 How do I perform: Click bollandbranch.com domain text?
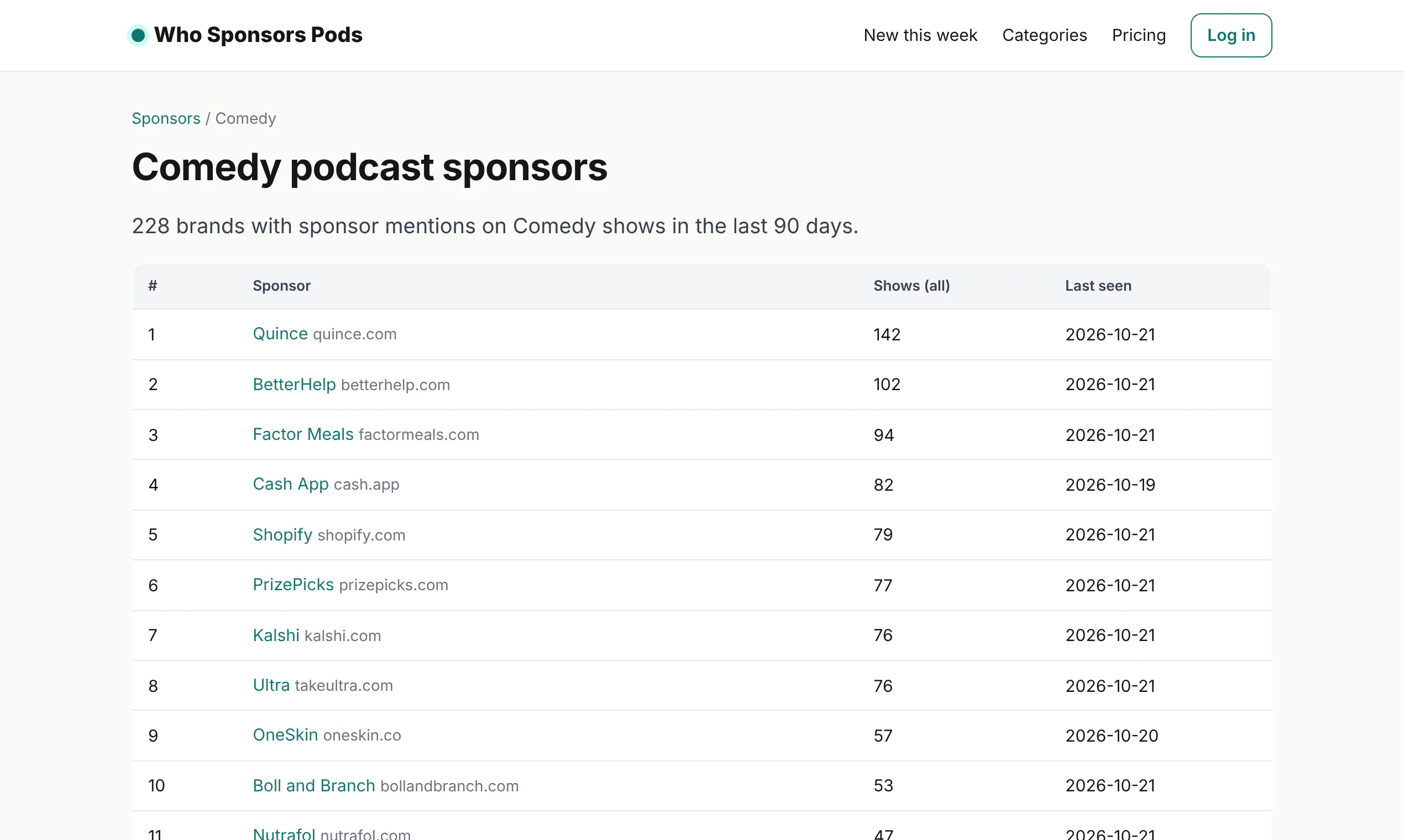click(x=449, y=786)
